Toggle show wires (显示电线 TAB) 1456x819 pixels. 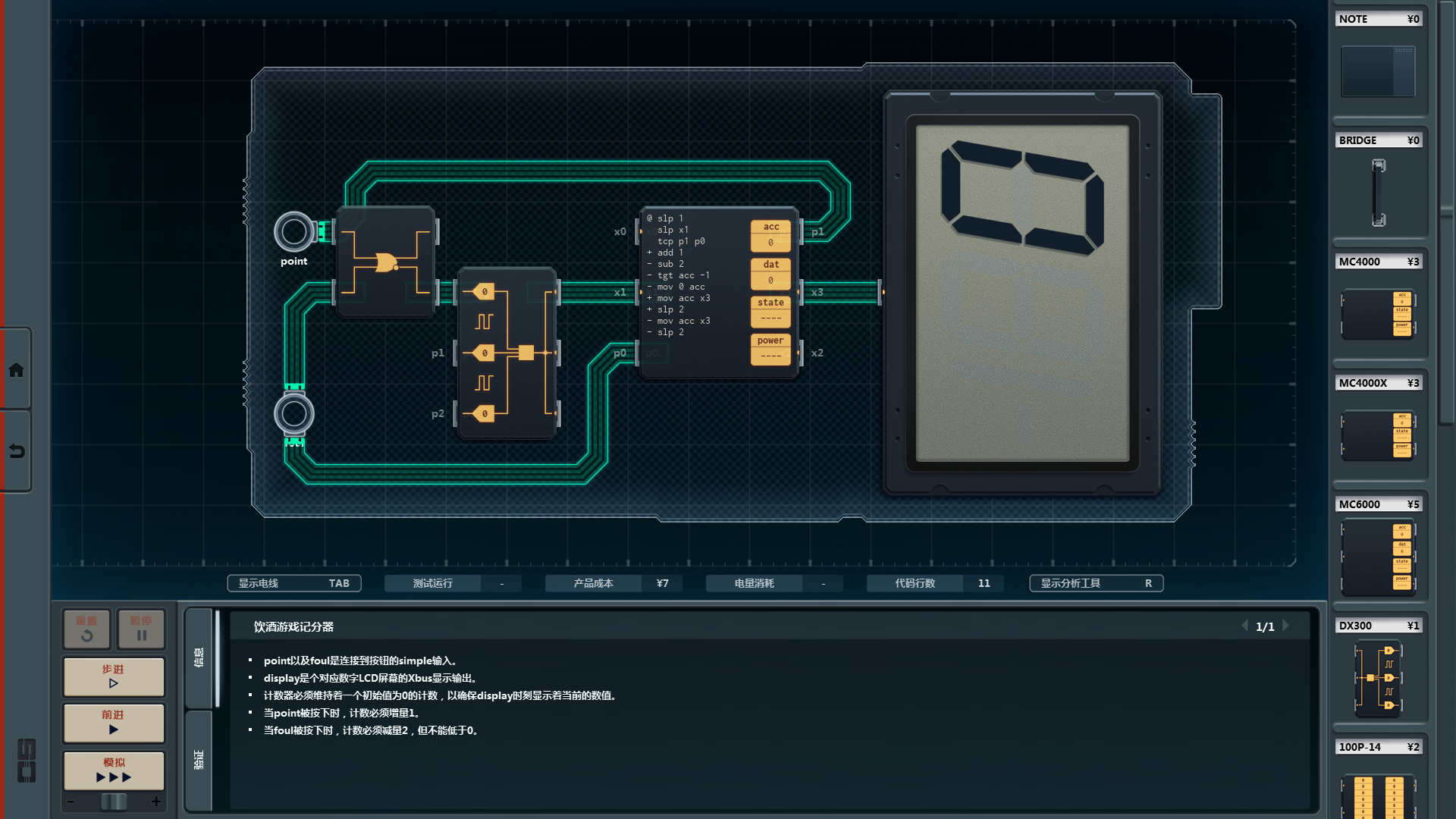pyautogui.click(x=294, y=583)
